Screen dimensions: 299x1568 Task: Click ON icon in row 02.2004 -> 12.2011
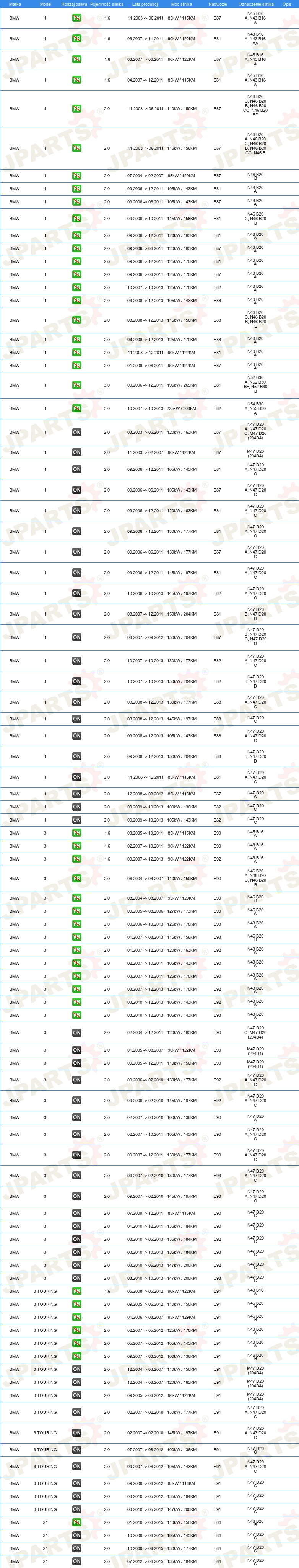pos(76,1033)
